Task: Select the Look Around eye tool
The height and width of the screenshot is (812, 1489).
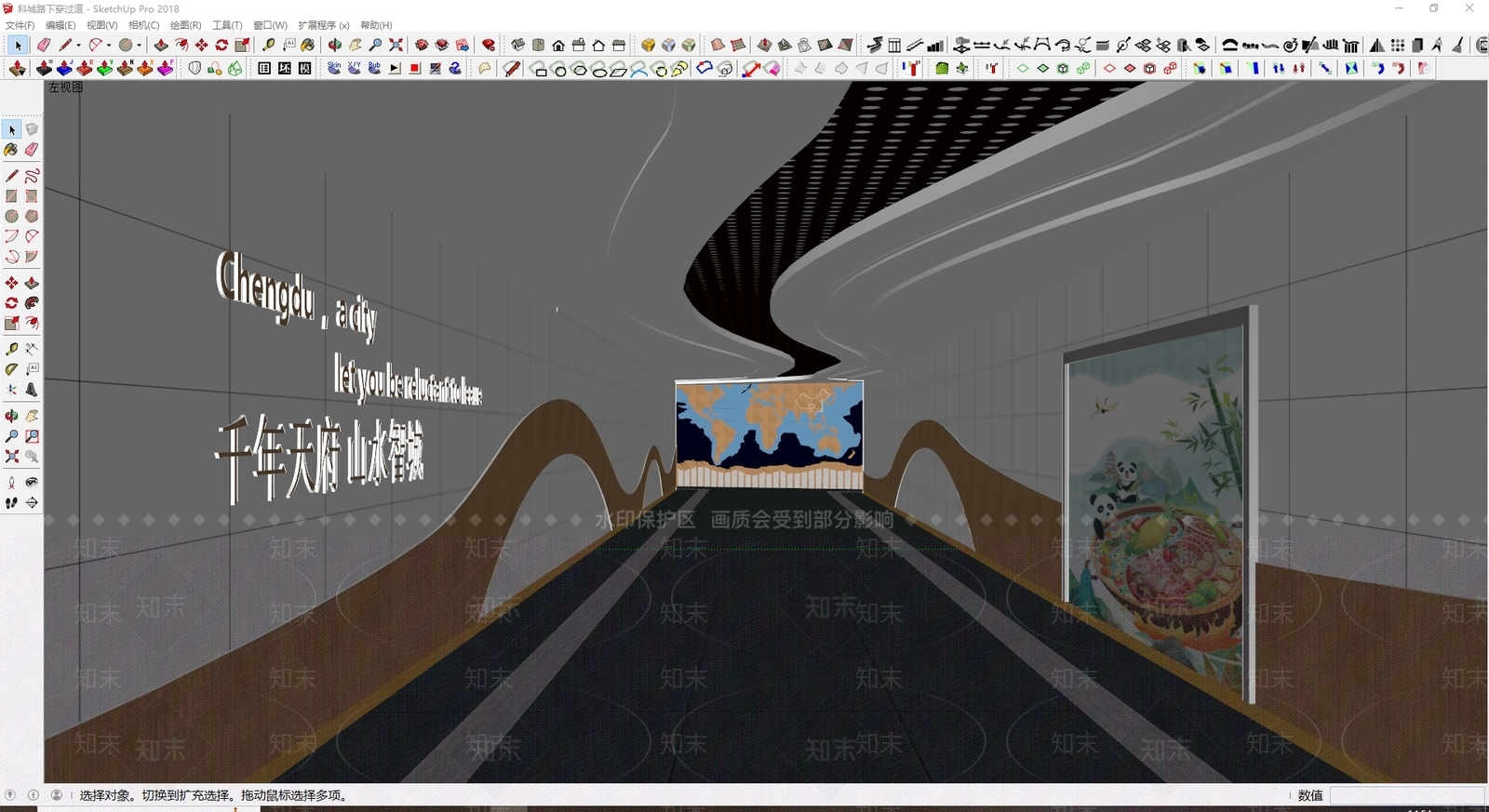Action: point(32,482)
